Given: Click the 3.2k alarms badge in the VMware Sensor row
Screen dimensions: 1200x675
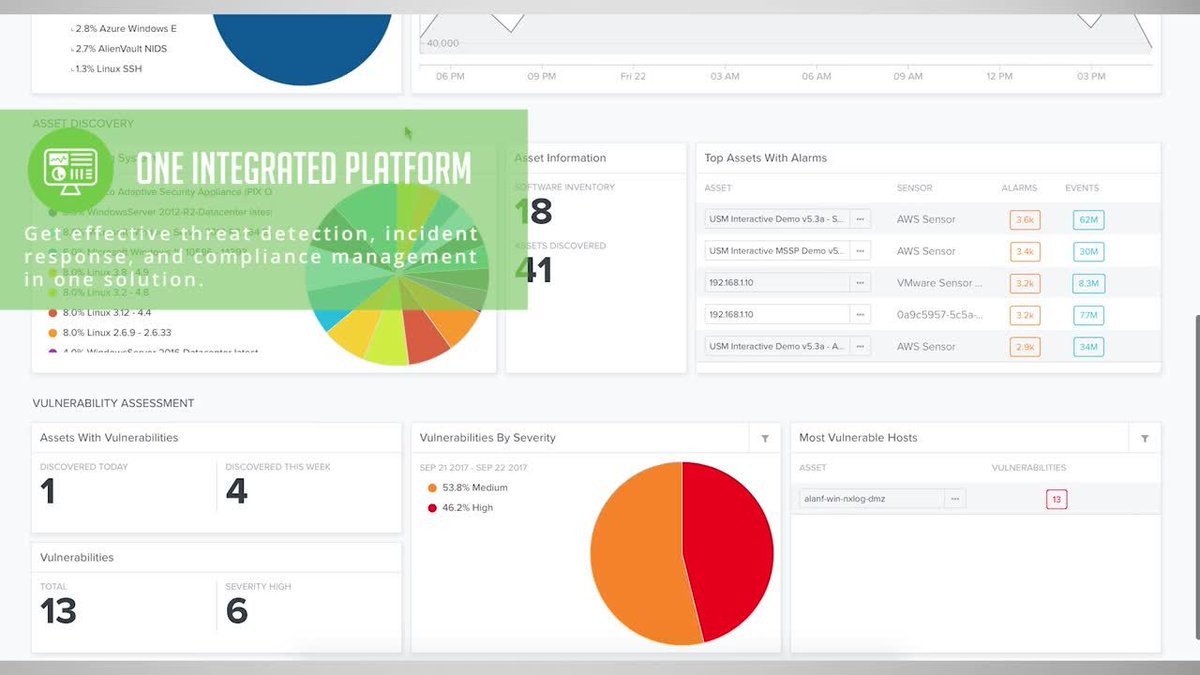Looking at the screenshot, I should pos(1024,283).
